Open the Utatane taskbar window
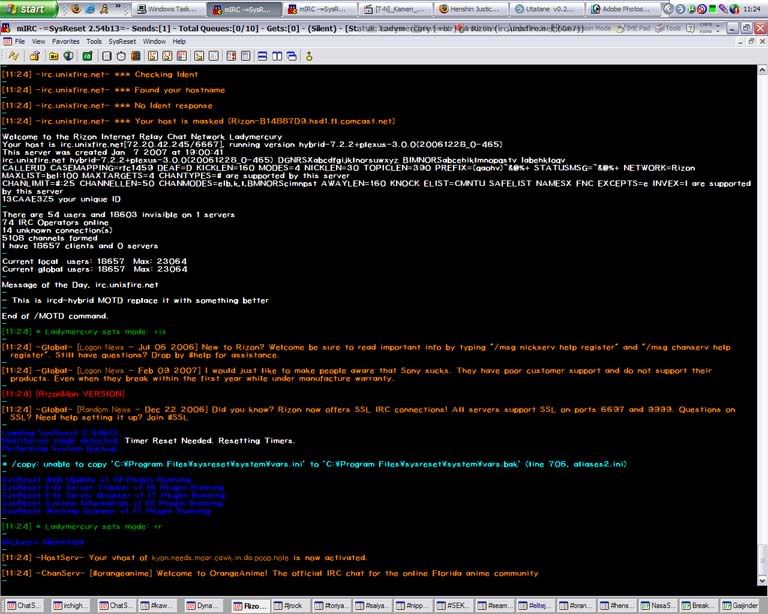 545,8
